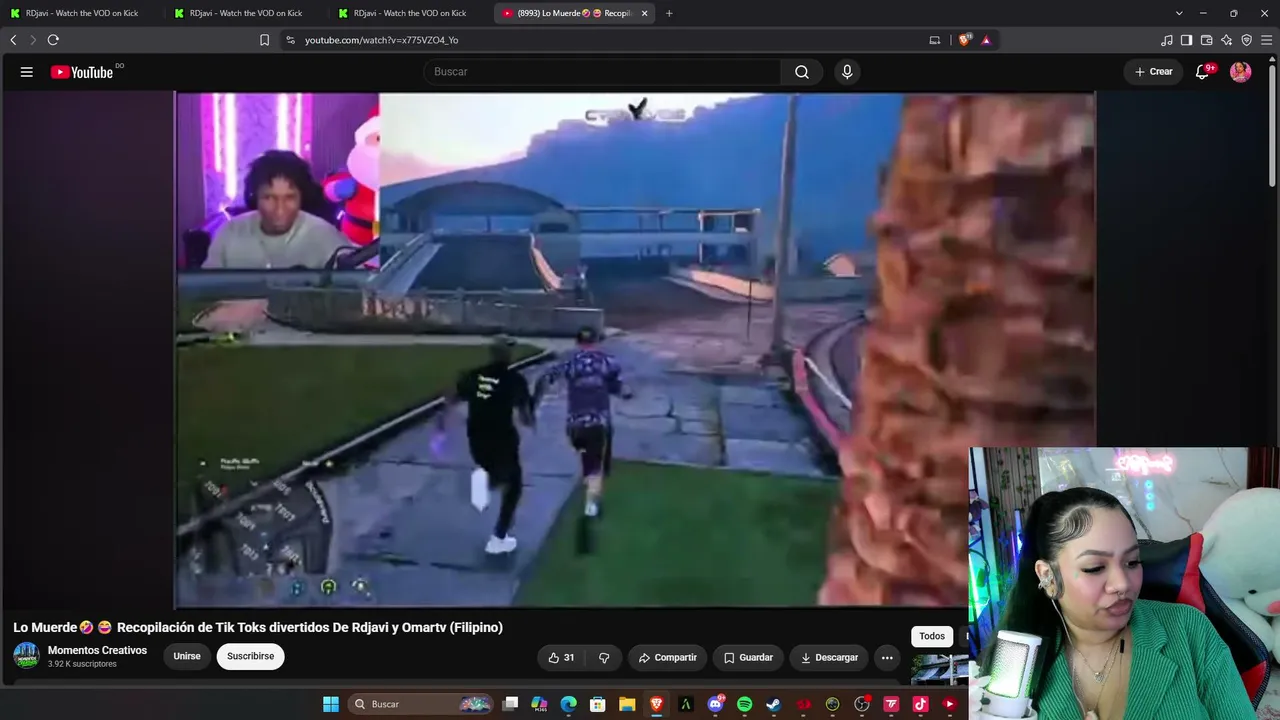1280x720 pixels.
Task: Open the Momentos Creativos channel avatar
Action: click(26, 656)
